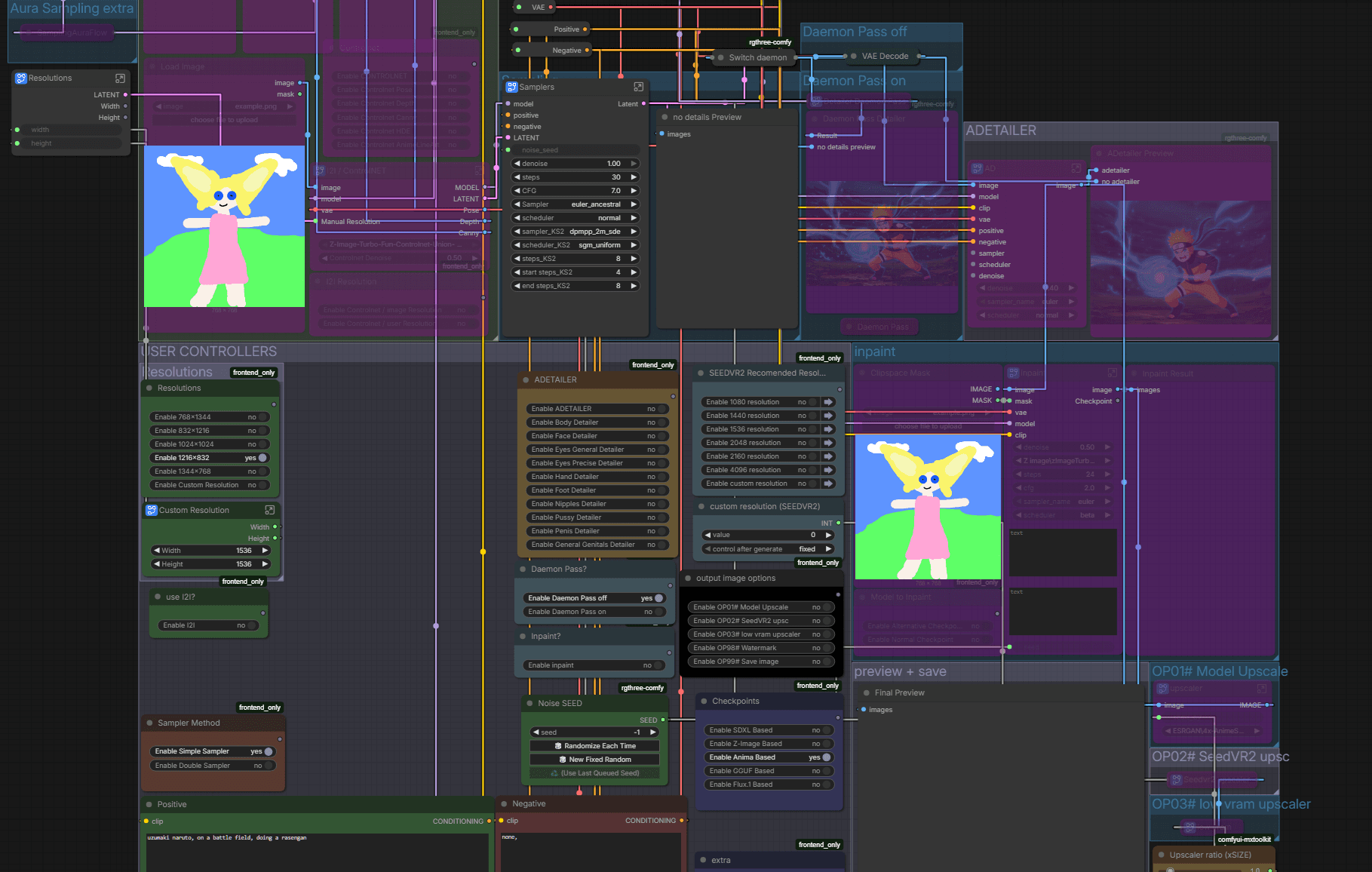Select the ADETAILER group title at right
Viewport: 1372px width, 872px height.
point(1001,130)
